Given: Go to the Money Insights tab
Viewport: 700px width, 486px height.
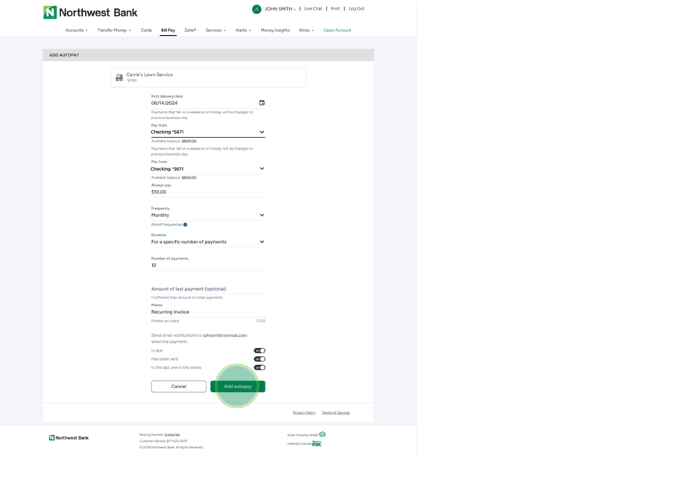Looking at the screenshot, I should click(275, 30).
